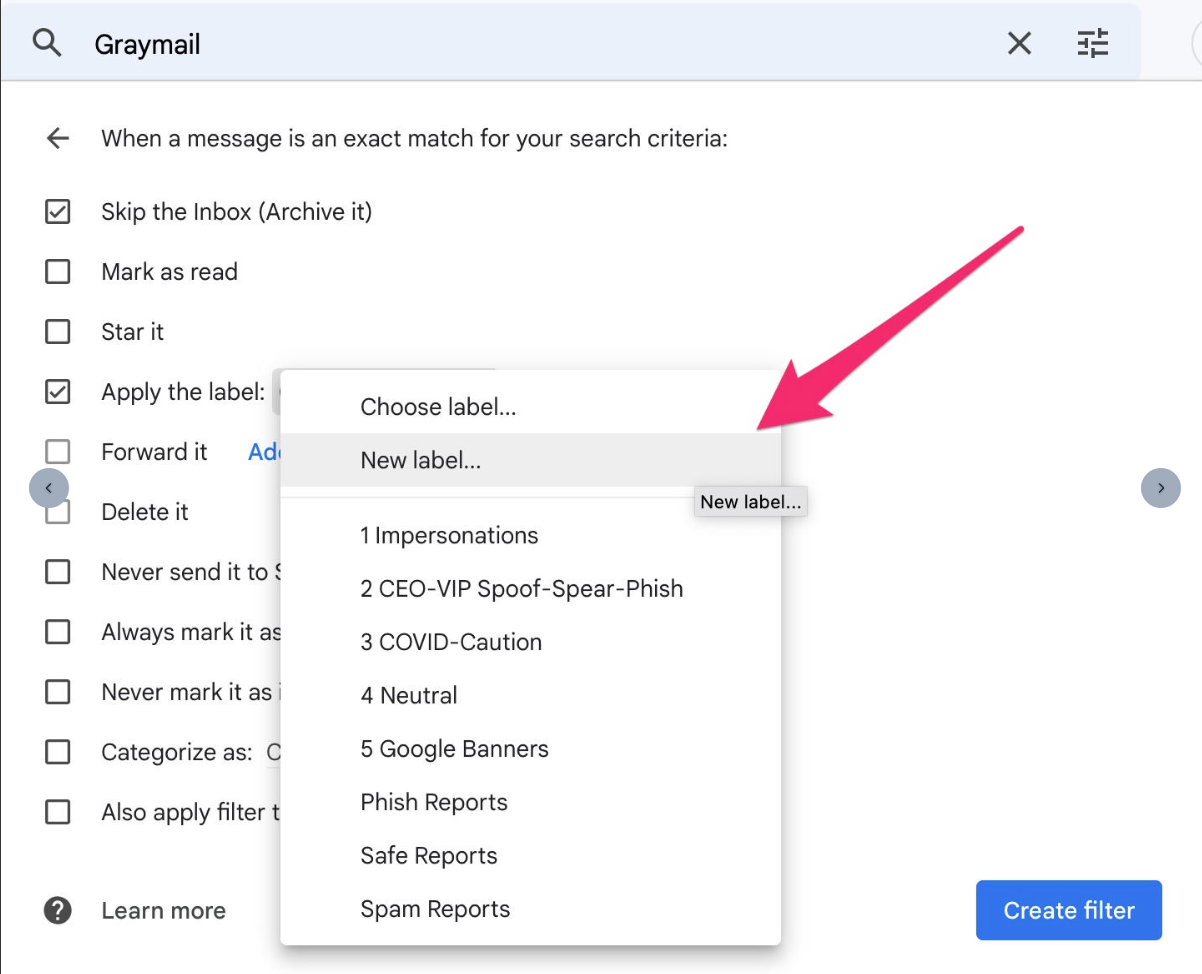Select New label... from the dropdown
The image size is (1202, 974).
(x=421, y=461)
